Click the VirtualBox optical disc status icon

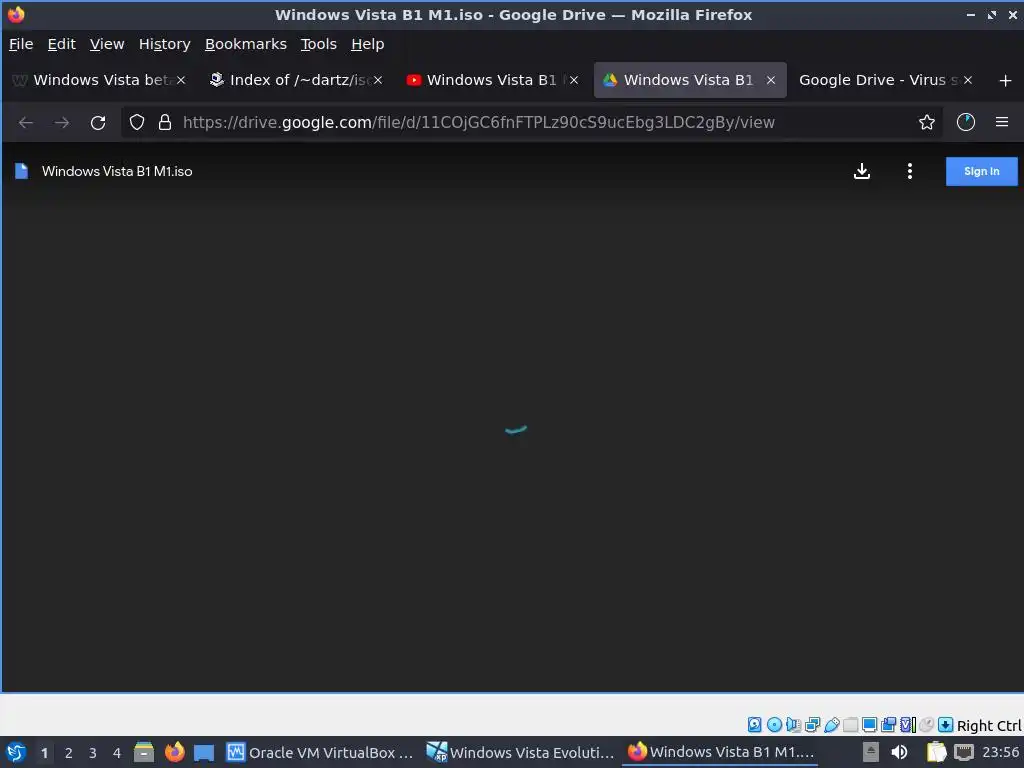[x=774, y=724]
